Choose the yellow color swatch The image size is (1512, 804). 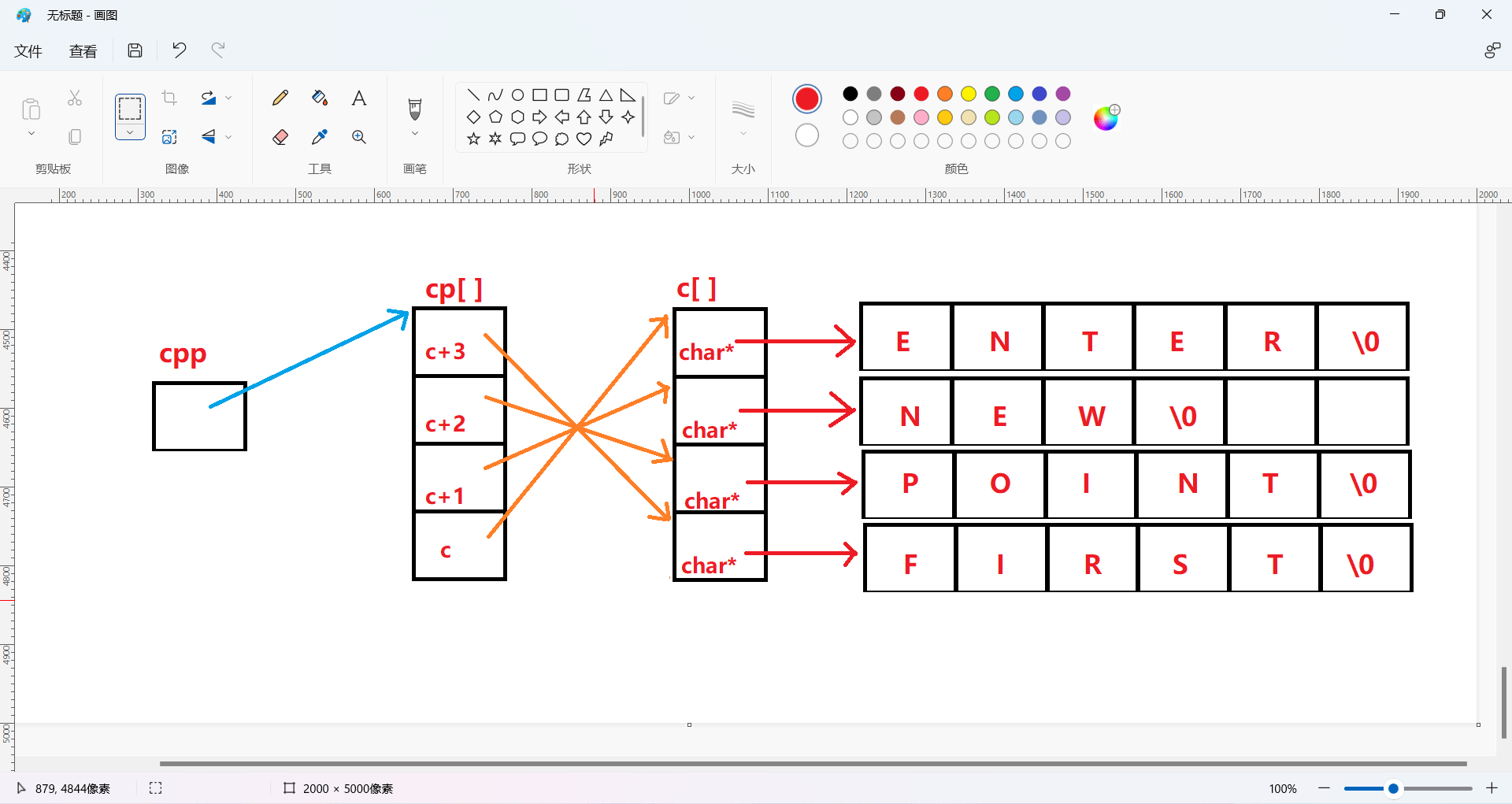click(x=969, y=94)
